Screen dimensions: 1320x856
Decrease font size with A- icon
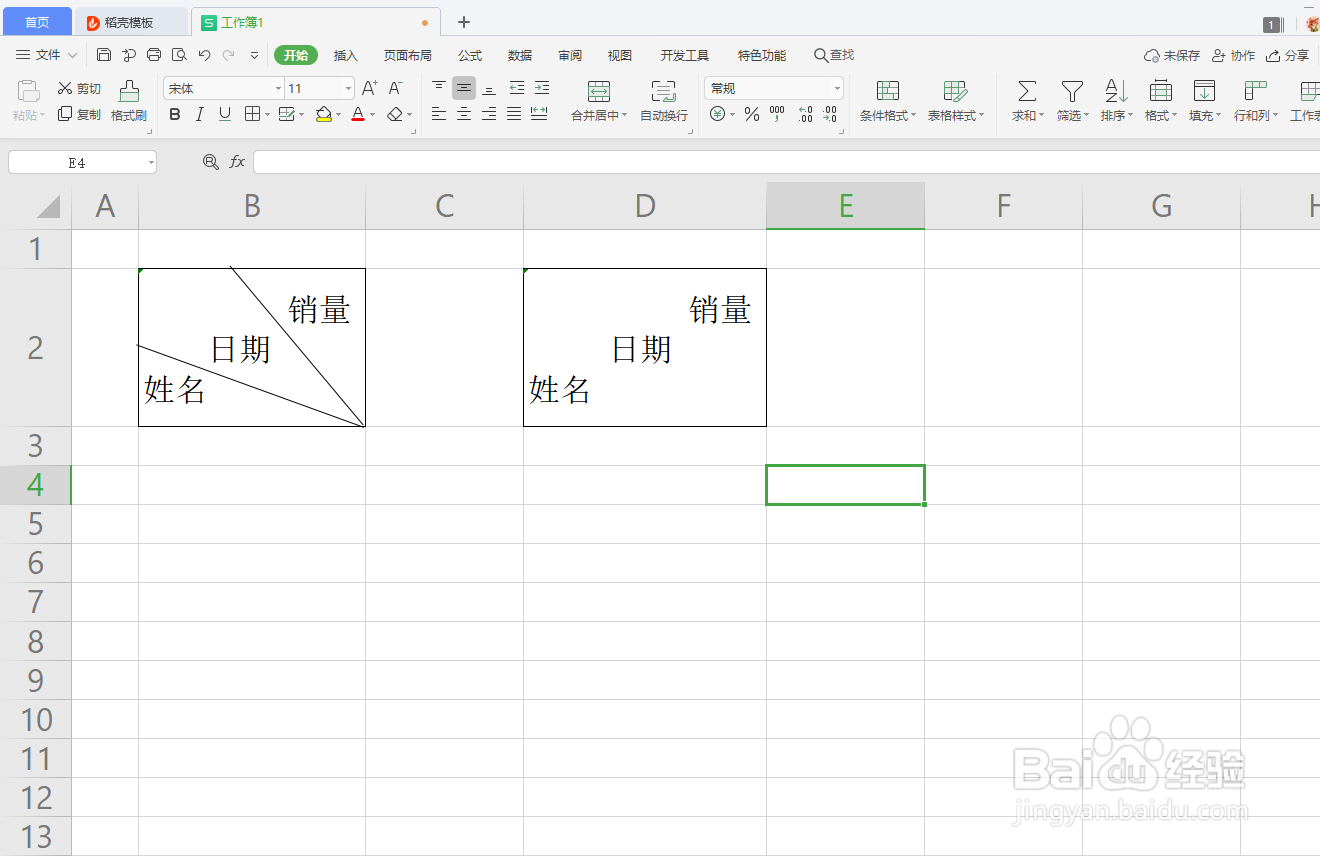coord(396,89)
